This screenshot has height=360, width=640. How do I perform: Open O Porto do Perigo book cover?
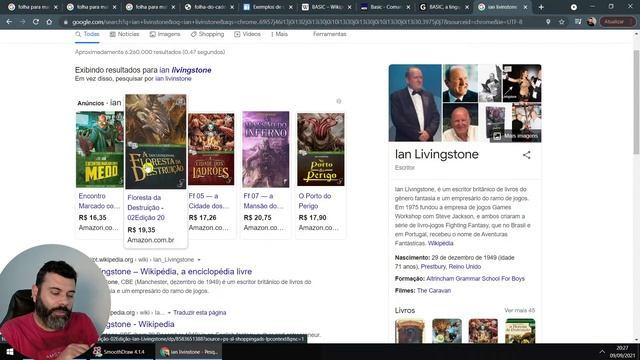tap(320, 149)
